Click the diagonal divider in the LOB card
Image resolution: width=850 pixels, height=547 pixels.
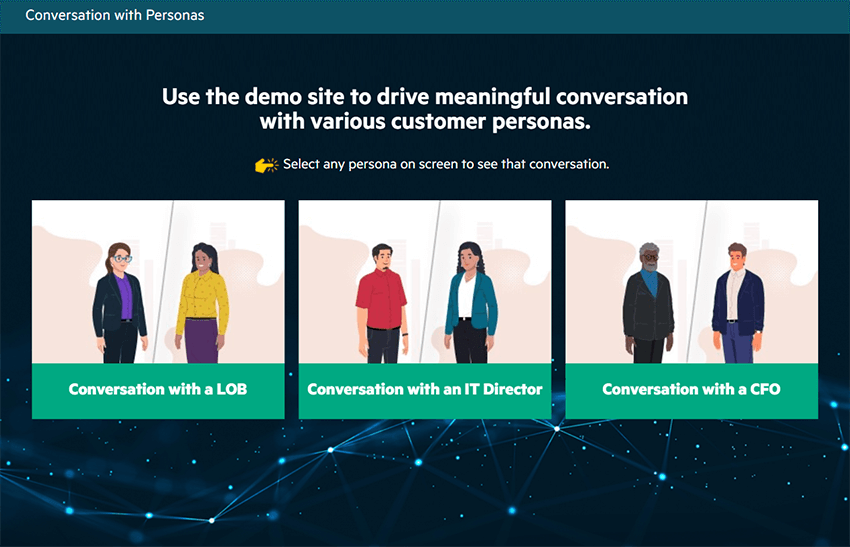(x=165, y=280)
